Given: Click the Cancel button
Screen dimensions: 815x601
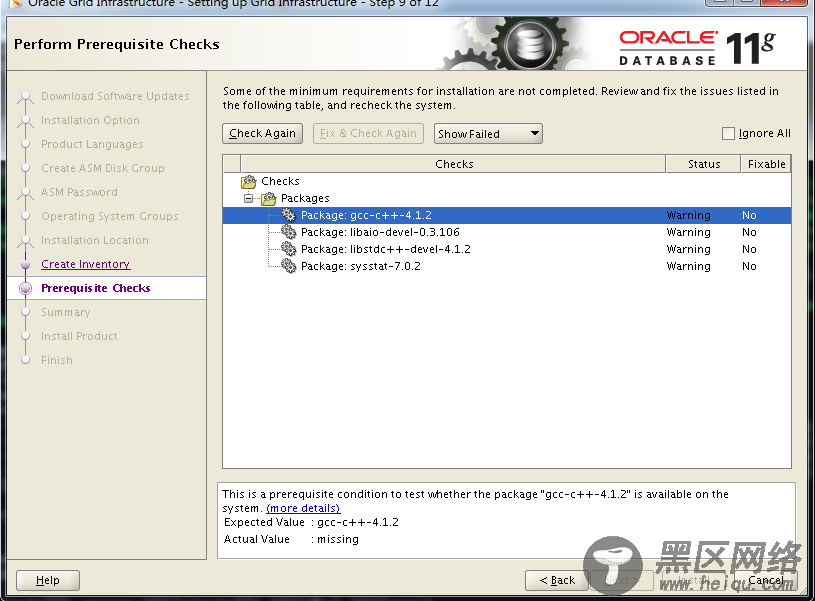Looking at the screenshot, I should click(766, 580).
